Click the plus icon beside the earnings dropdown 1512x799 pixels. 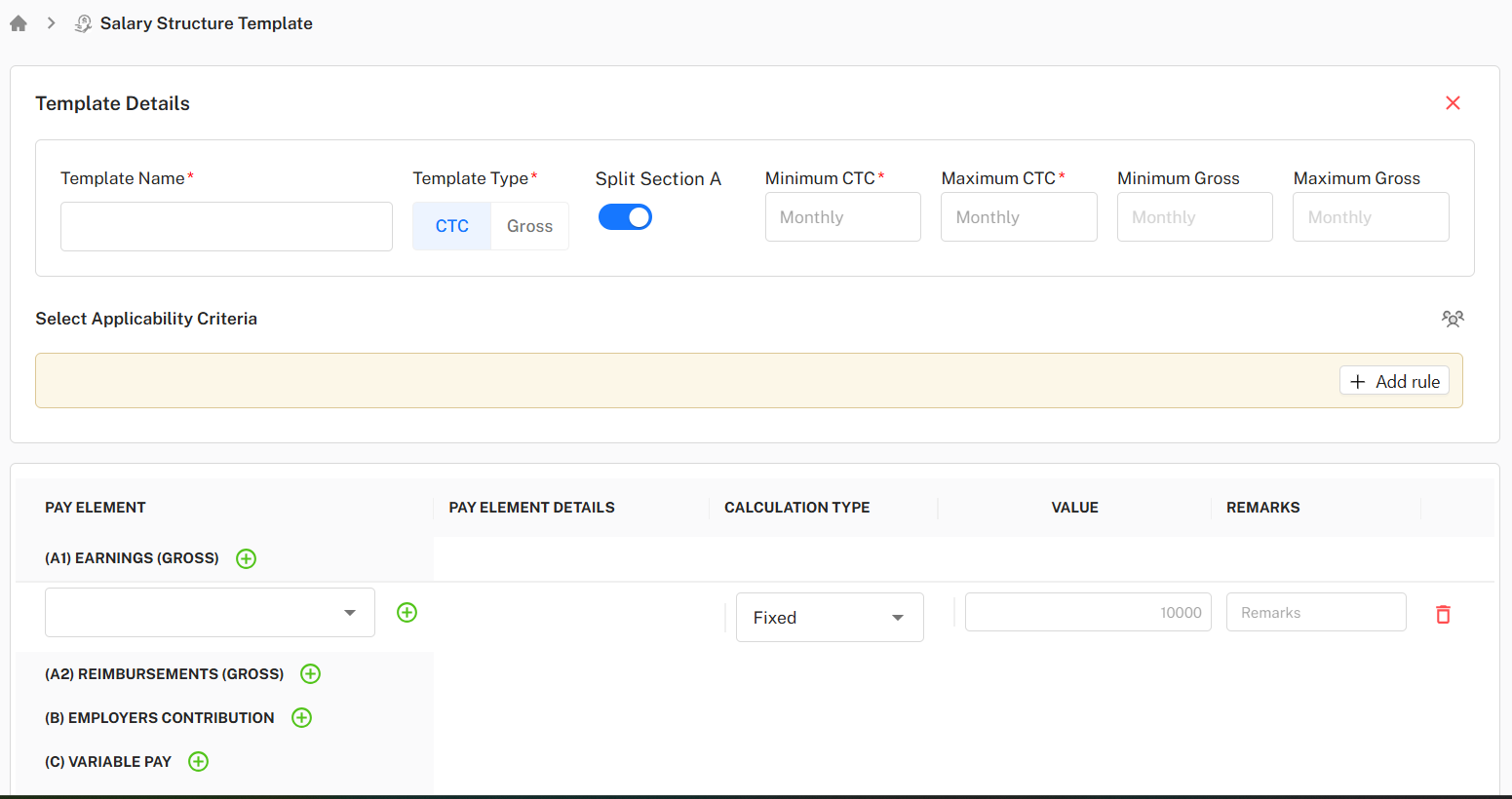[407, 612]
